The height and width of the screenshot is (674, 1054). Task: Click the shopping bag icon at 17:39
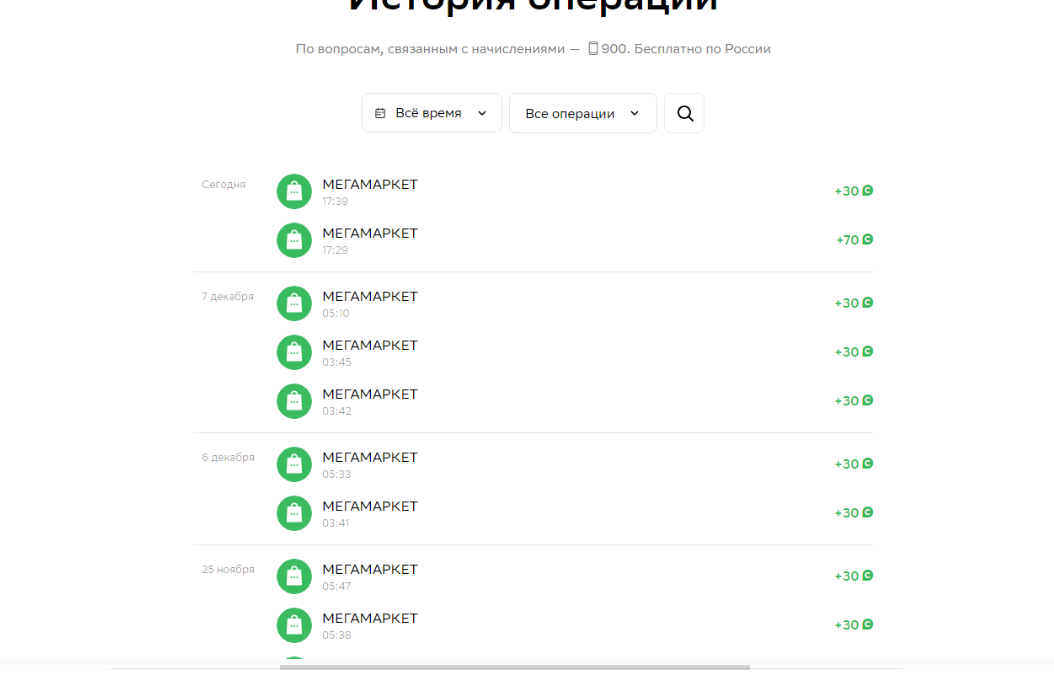tap(294, 192)
